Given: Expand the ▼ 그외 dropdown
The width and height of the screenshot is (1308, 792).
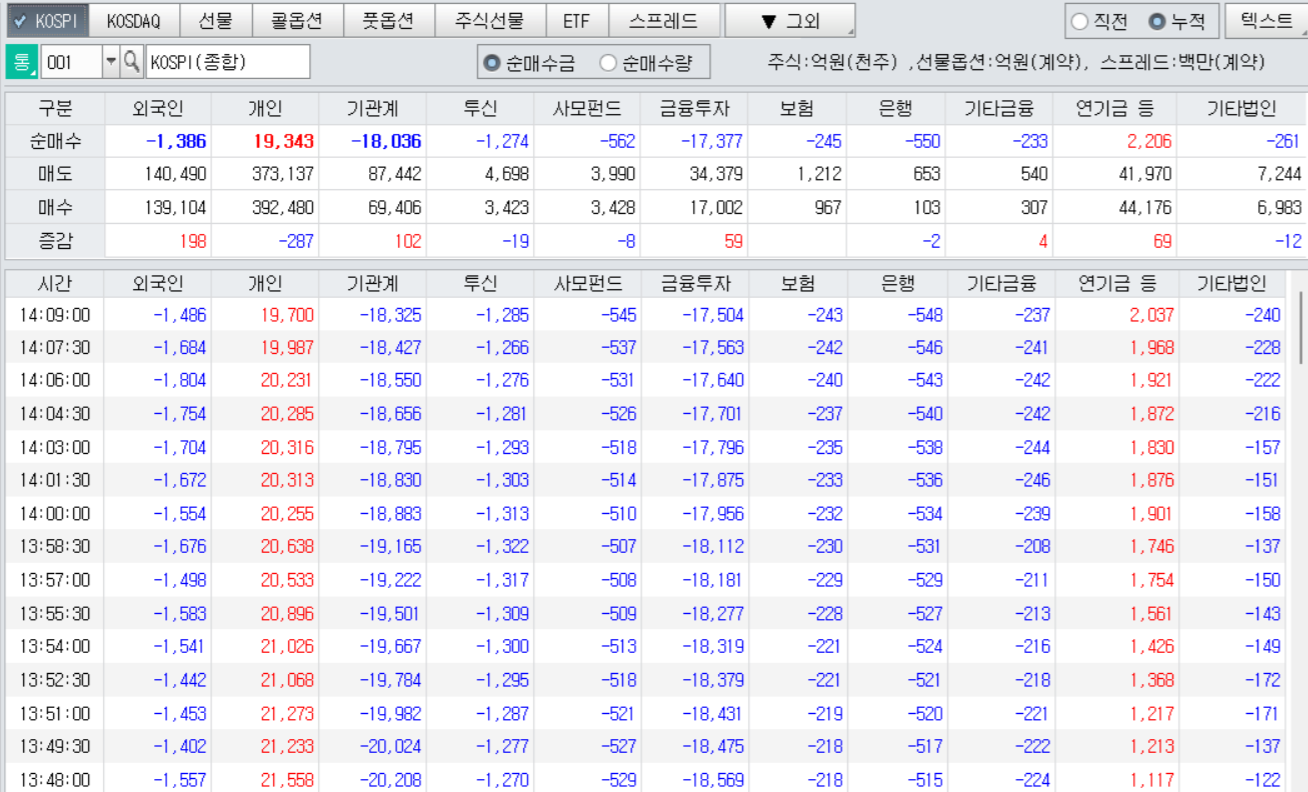Looking at the screenshot, I should coord(789,20).
